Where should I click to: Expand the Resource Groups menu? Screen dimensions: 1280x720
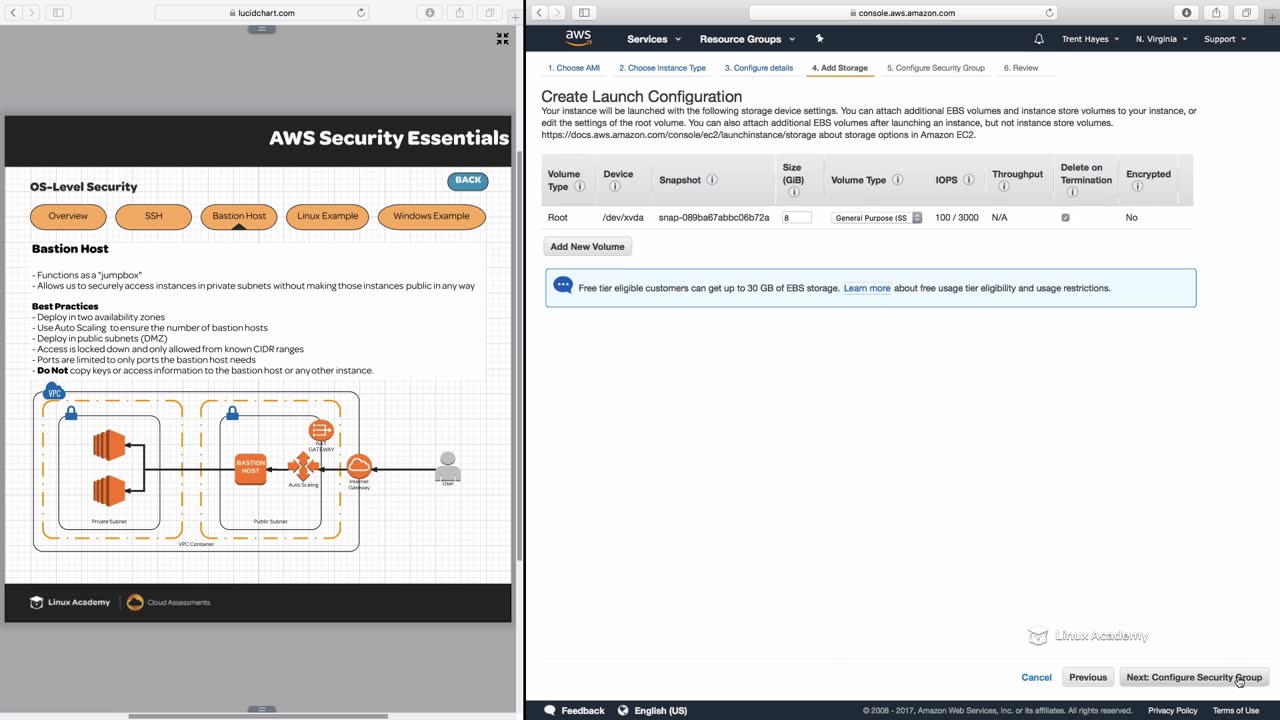pyautogui.click(x=748, y=39)
